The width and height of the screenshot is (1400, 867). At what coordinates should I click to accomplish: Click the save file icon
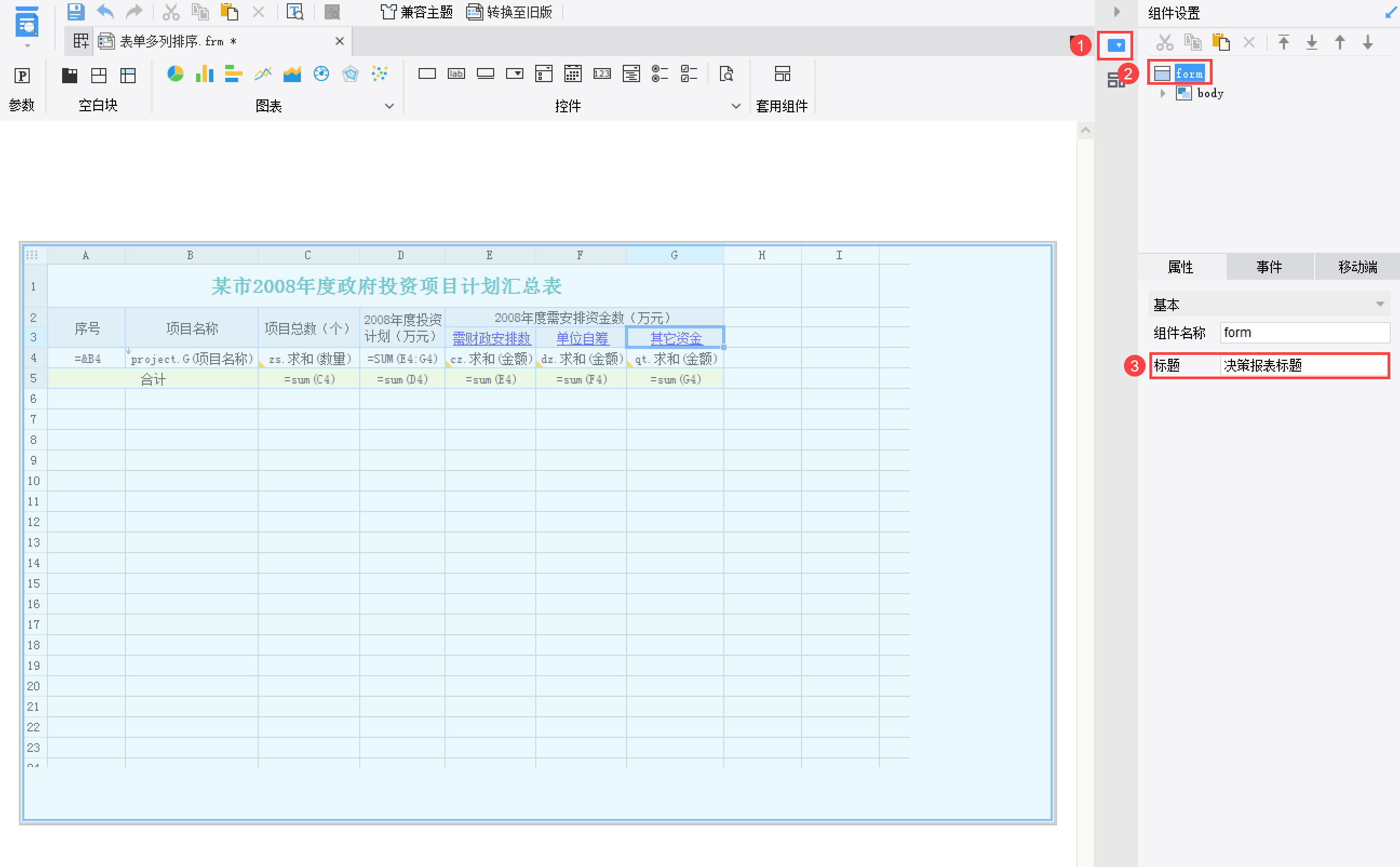[x=75, y=11]
